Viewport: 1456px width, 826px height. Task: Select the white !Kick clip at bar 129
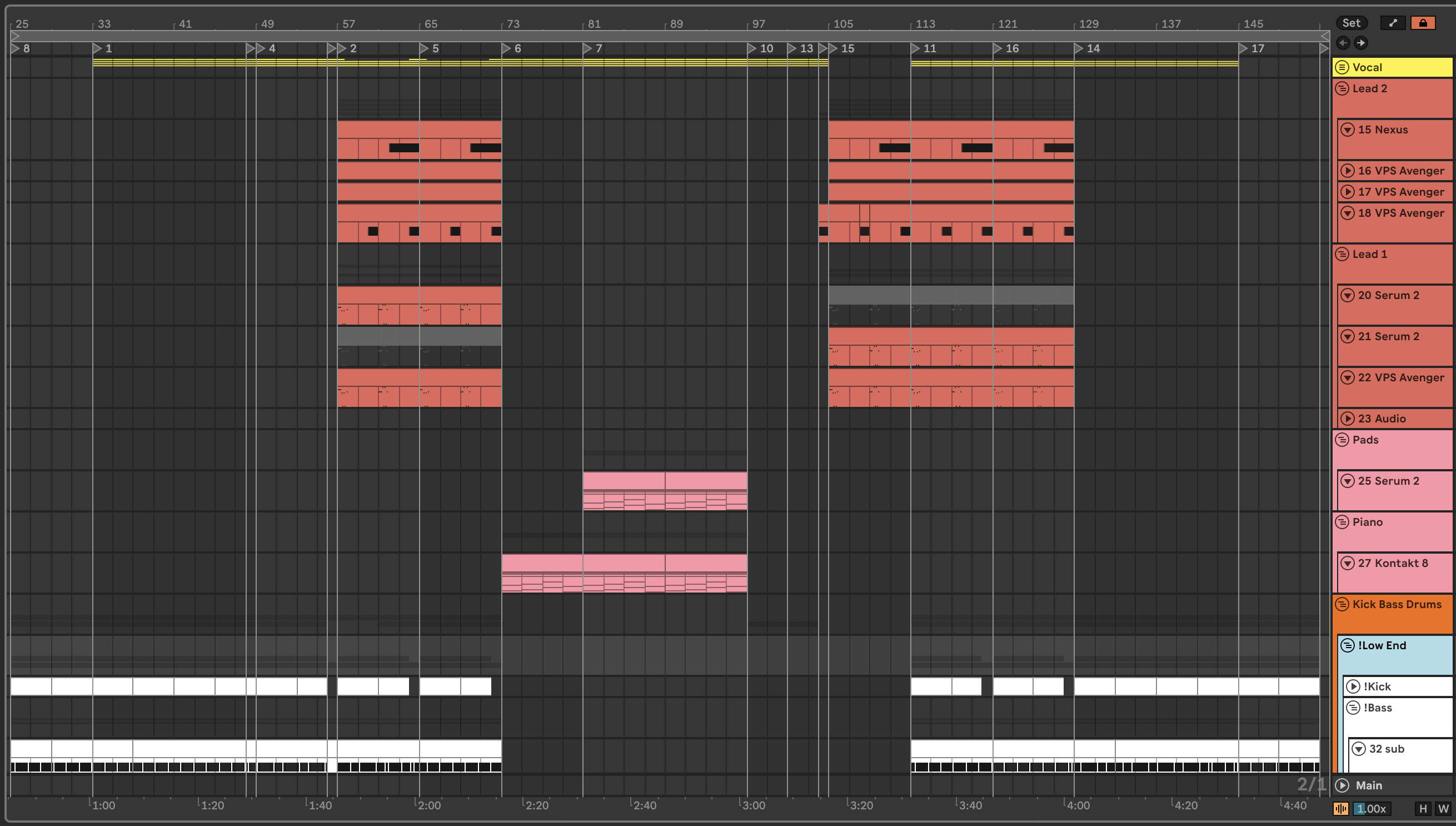(x=1095, y=686)
